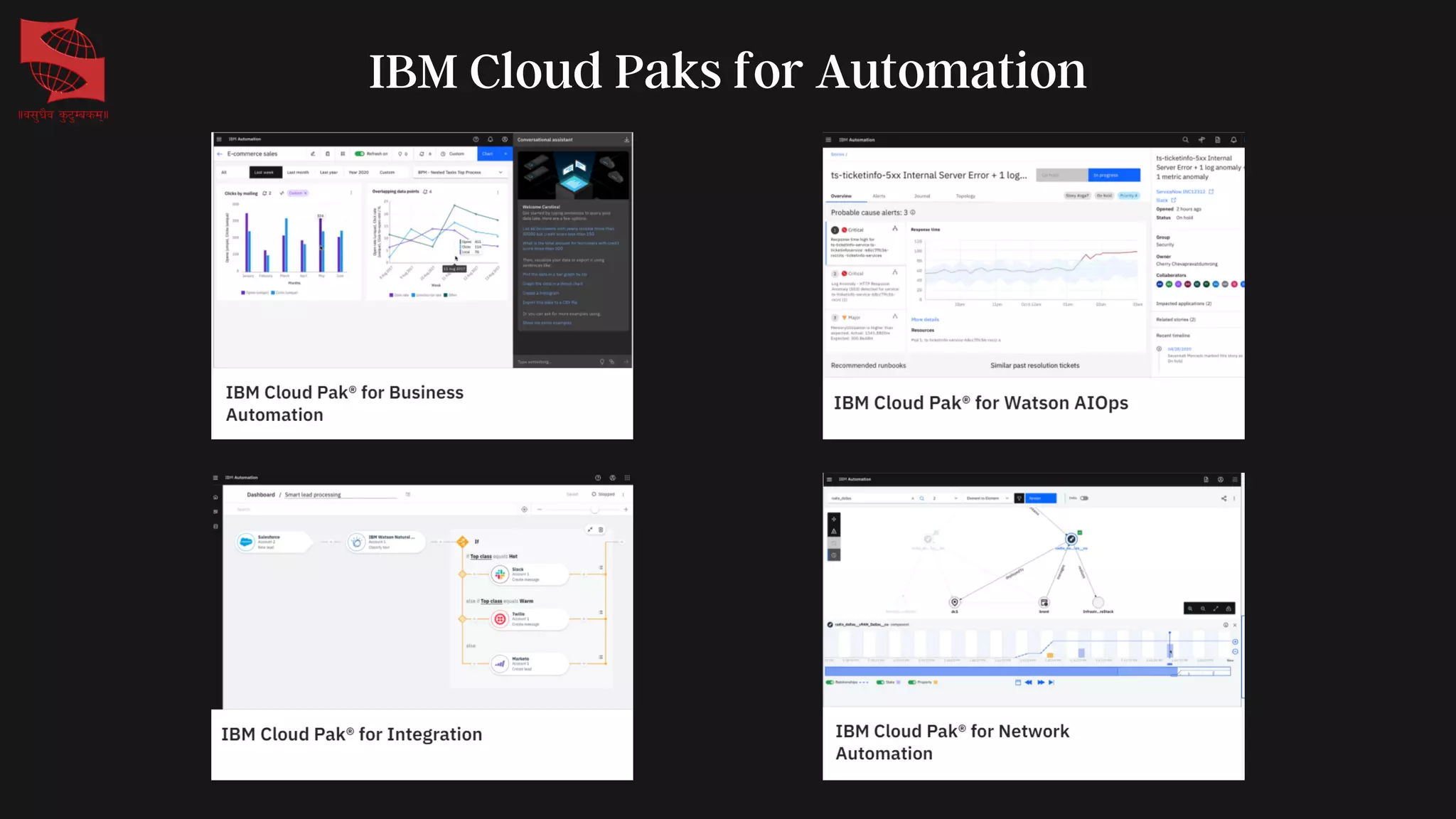Screen dimensions: 1456x819
Task: Click filter funnel icon in topology toolbar
Action: tap(1019, 498)
